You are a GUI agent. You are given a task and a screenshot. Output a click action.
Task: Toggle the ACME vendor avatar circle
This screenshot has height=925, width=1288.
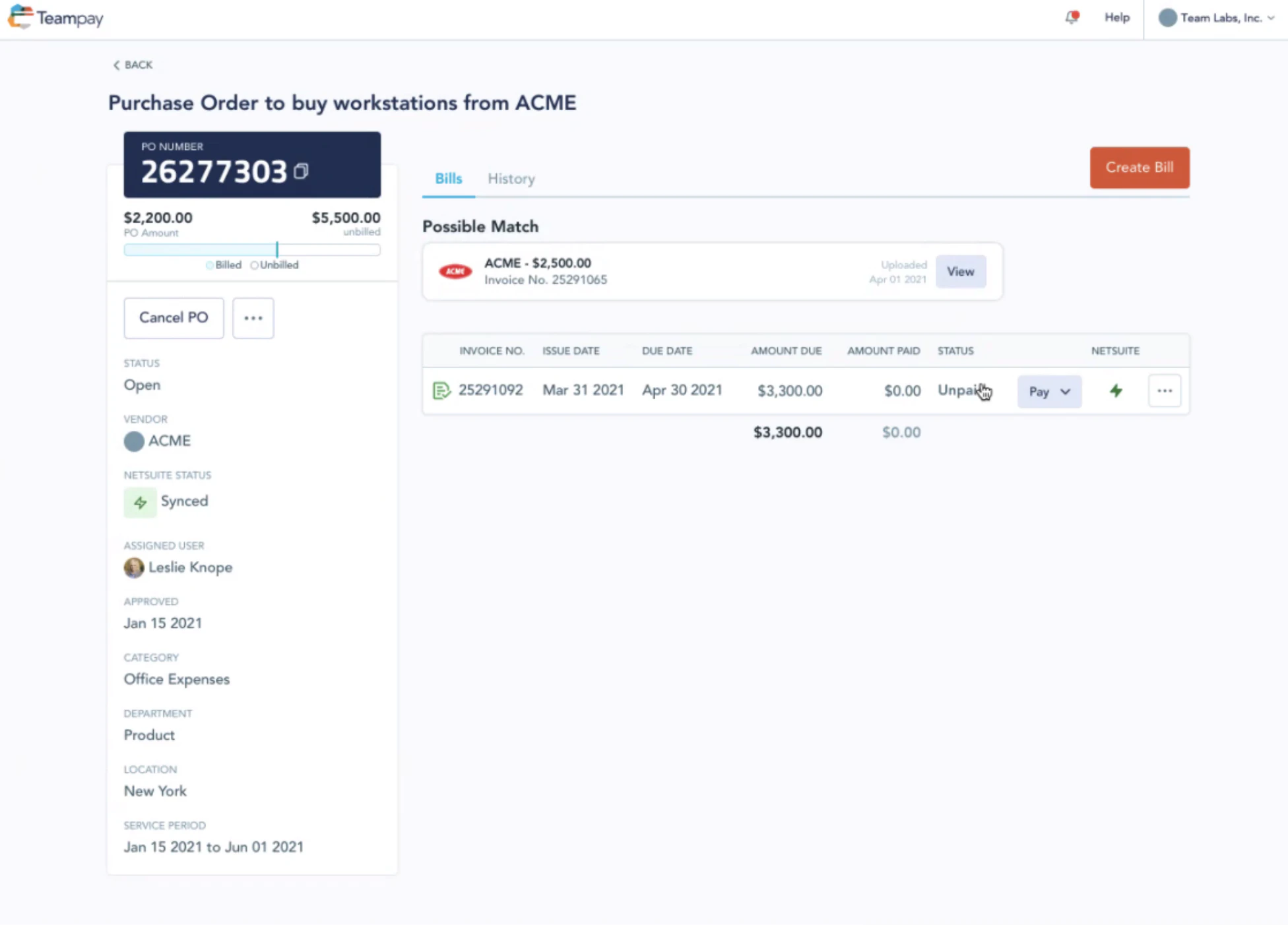(x=133, y=441)
